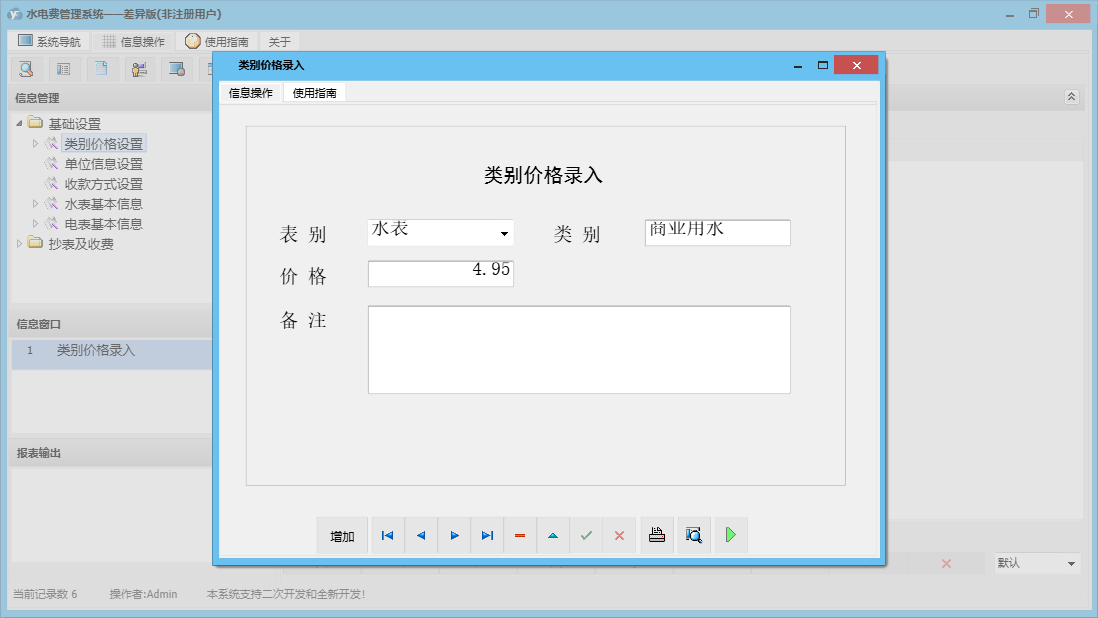Execute with the green run arrow icon

click(x=730, y=535)
